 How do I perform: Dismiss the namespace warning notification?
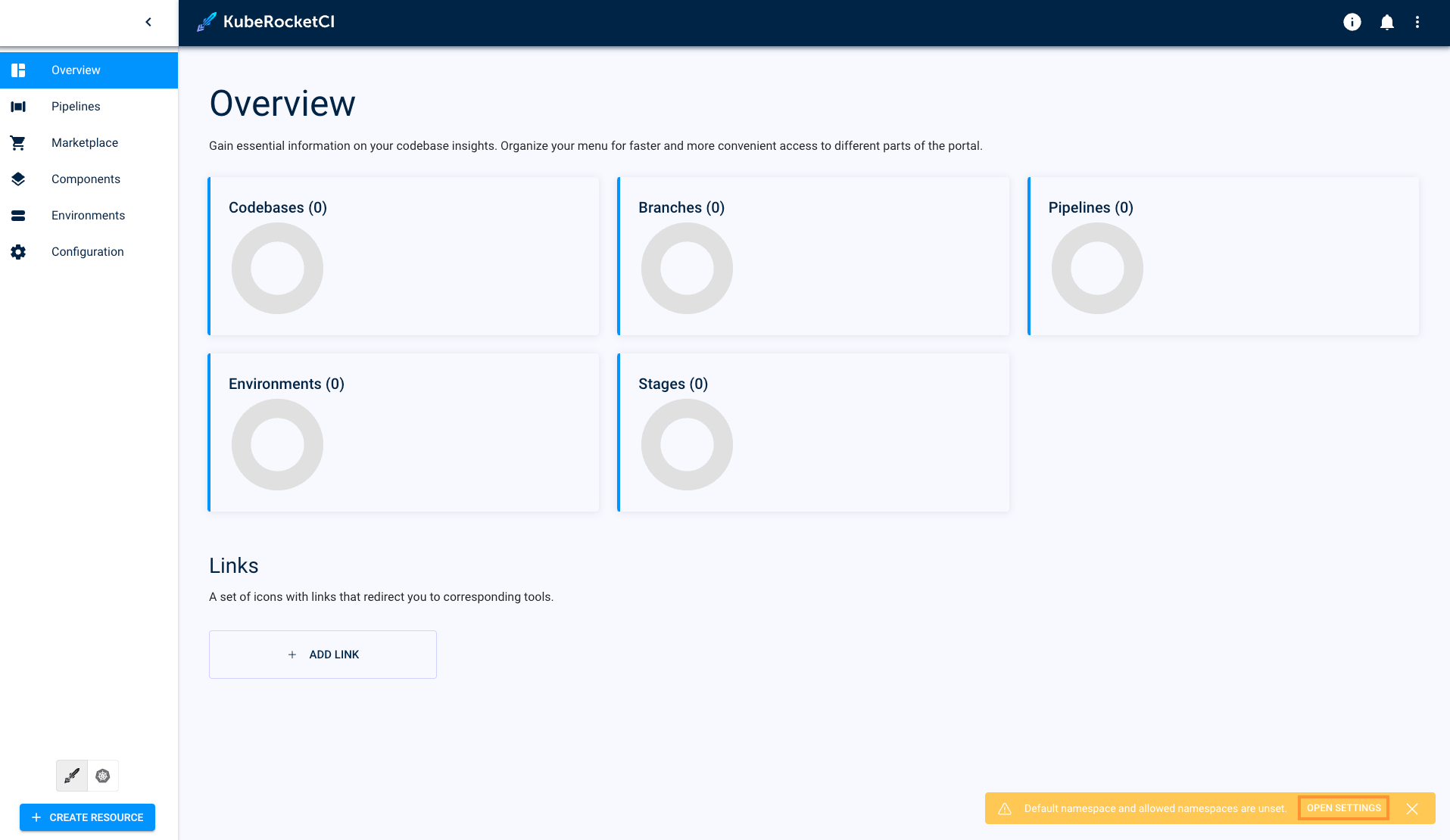1412,809
